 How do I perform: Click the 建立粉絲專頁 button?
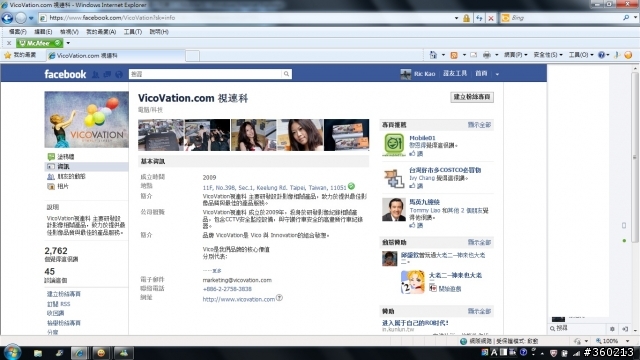[x=472, y=97]
